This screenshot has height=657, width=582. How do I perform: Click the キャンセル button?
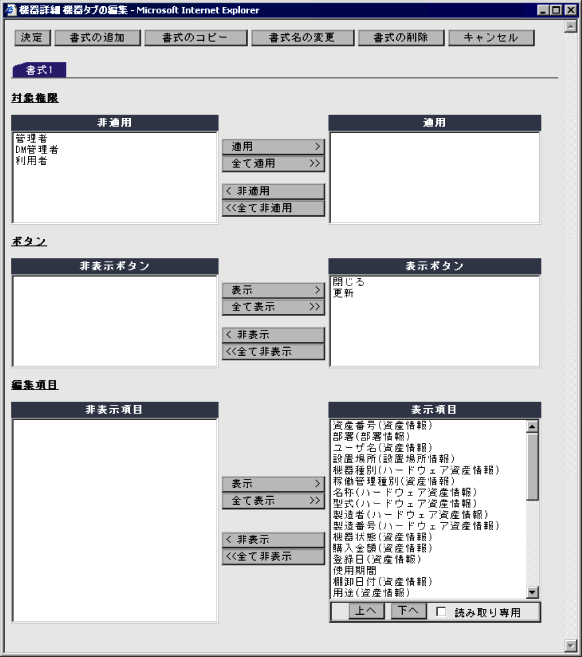pyautogui.click(x=491, y=38)
